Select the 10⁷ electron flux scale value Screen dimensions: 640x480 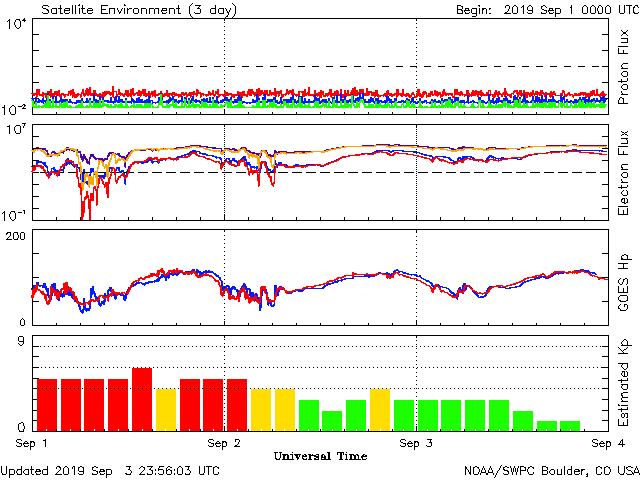(16, 130)
